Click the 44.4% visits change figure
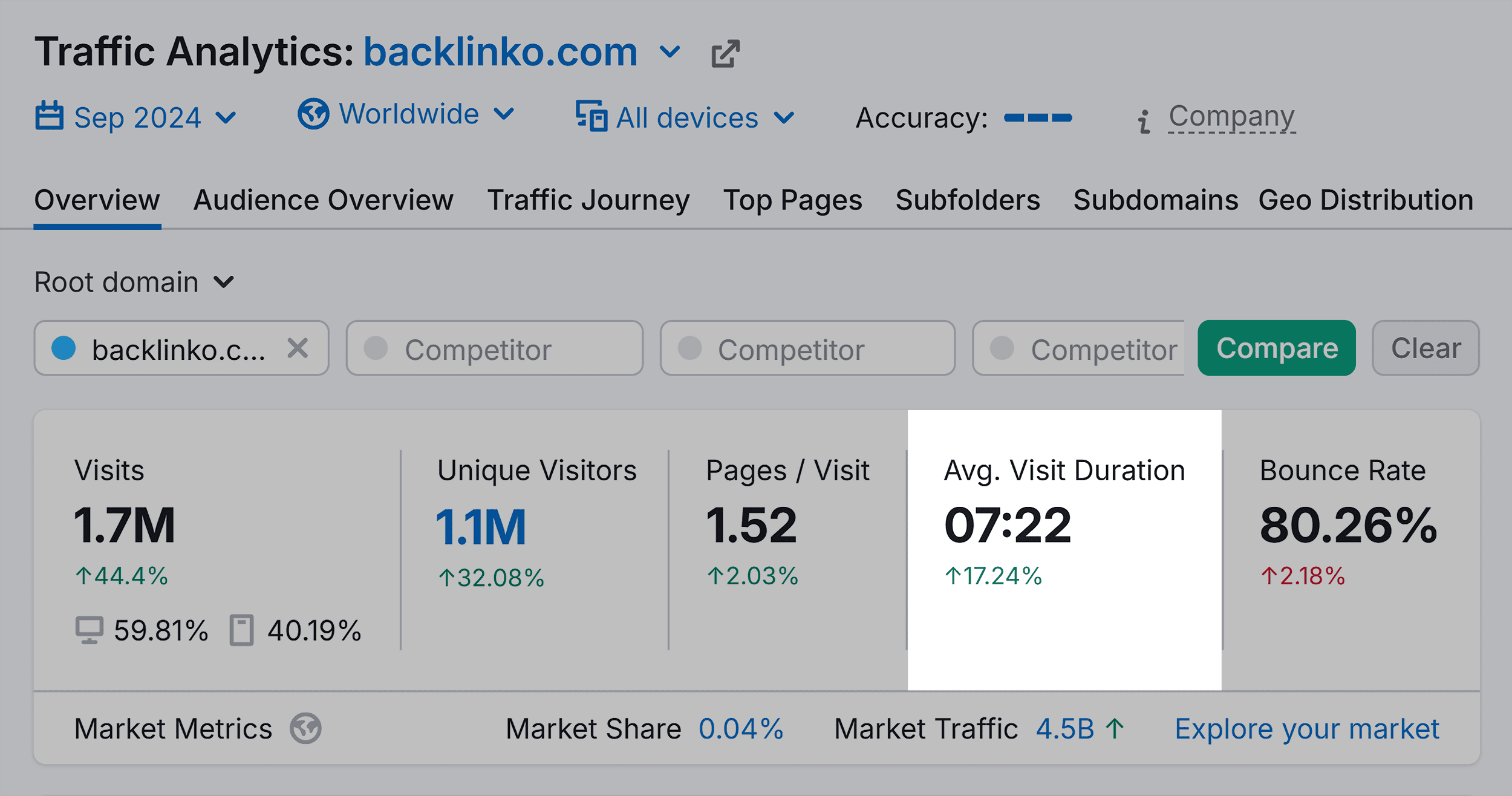This screenshot has height=796, width=1512. tap(122, 576)
